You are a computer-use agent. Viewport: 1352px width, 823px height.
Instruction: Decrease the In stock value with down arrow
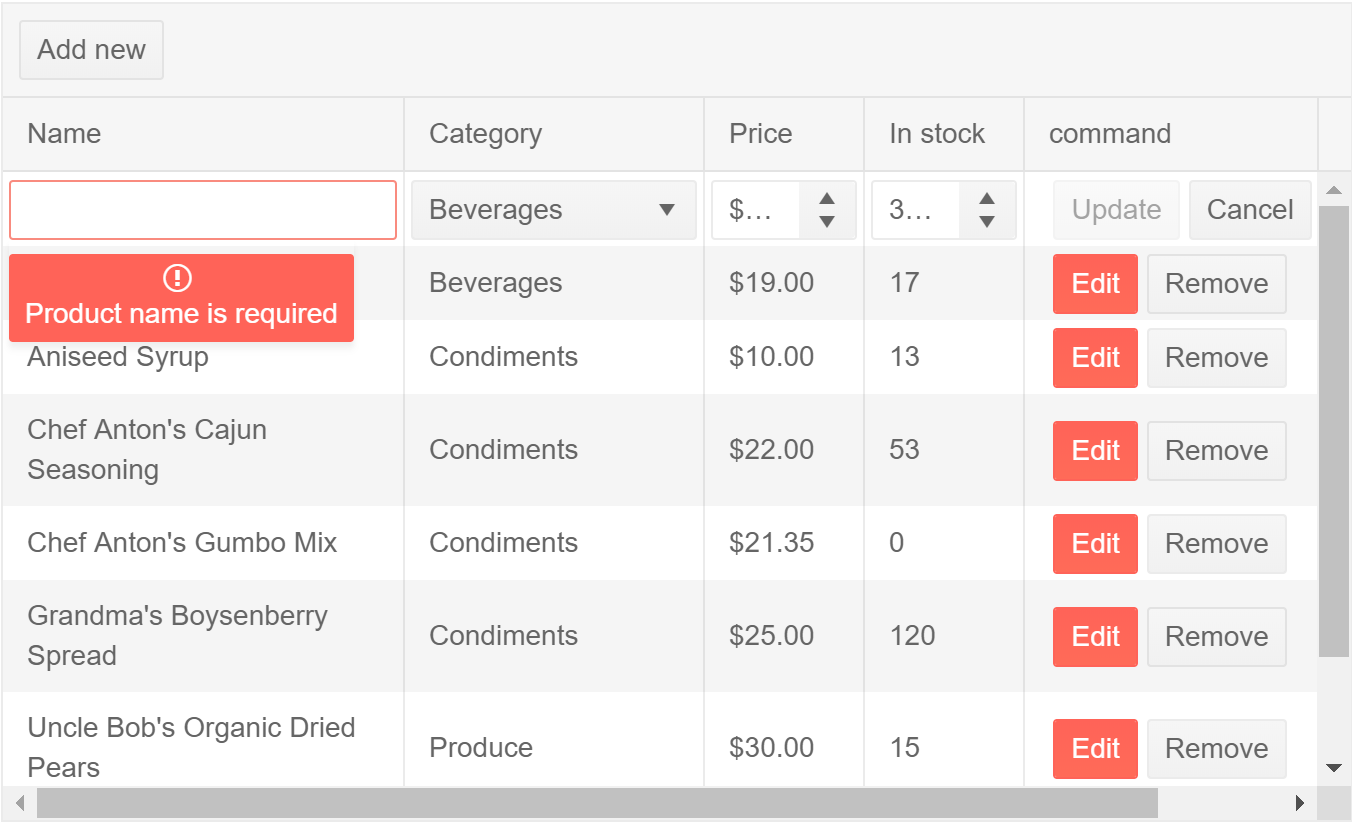[987, 220]
